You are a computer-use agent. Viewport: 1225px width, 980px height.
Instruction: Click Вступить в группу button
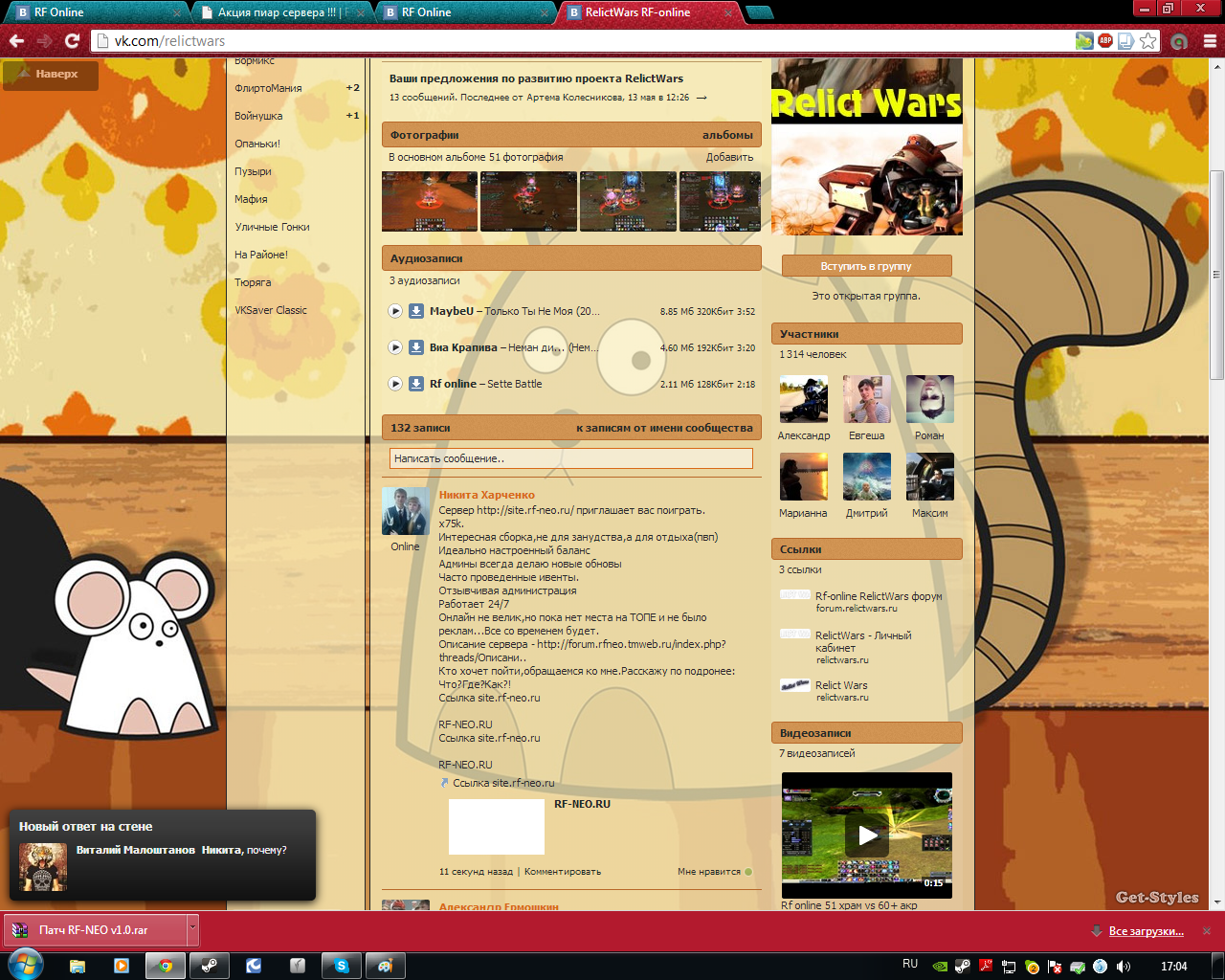[866, 266]
